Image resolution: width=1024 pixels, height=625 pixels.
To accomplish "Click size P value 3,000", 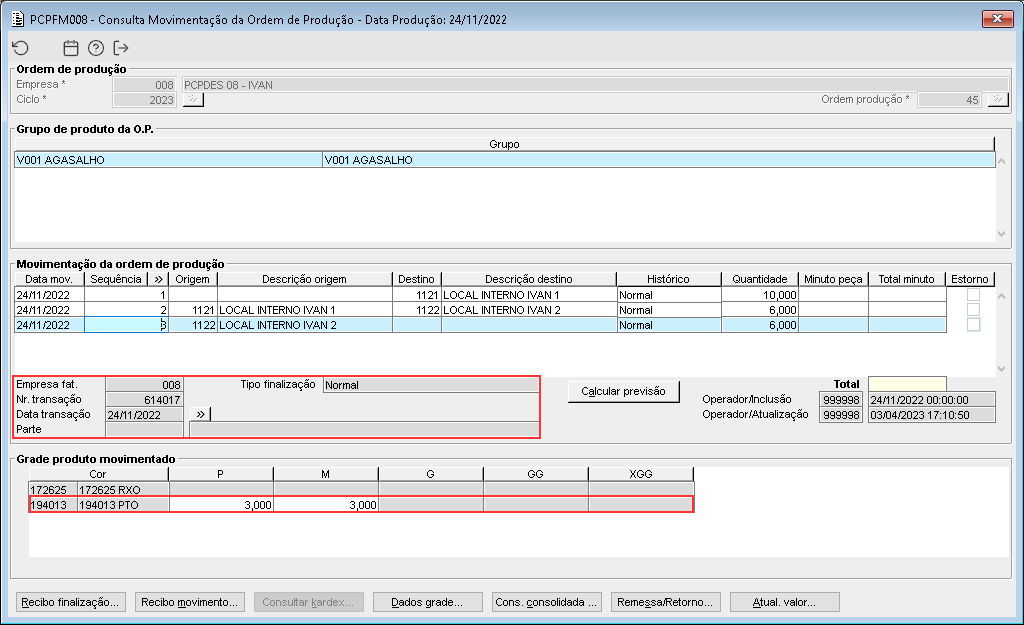I will click(221, 505).
